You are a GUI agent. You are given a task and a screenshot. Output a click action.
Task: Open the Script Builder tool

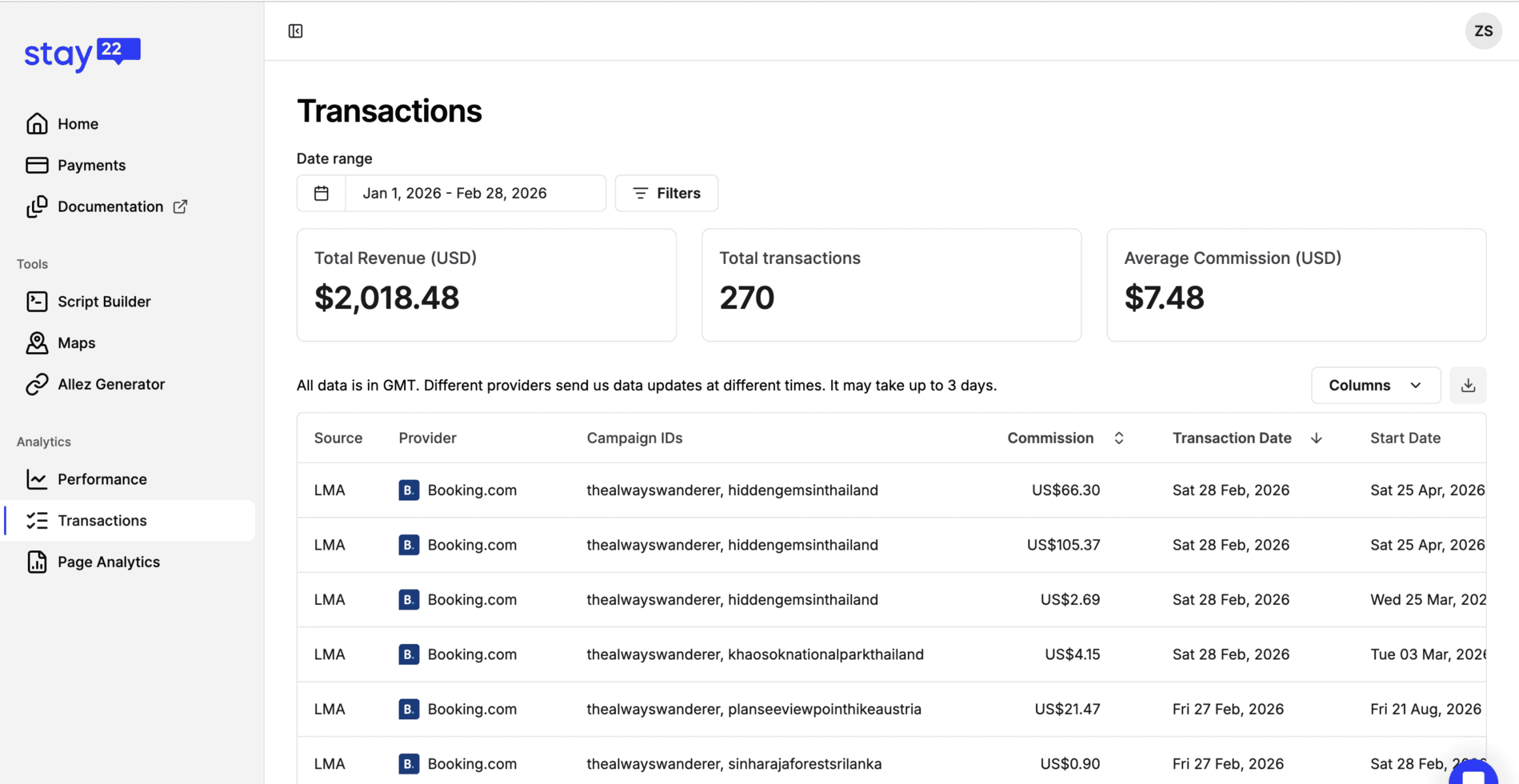pyautogui.click(x=104, y=301)
